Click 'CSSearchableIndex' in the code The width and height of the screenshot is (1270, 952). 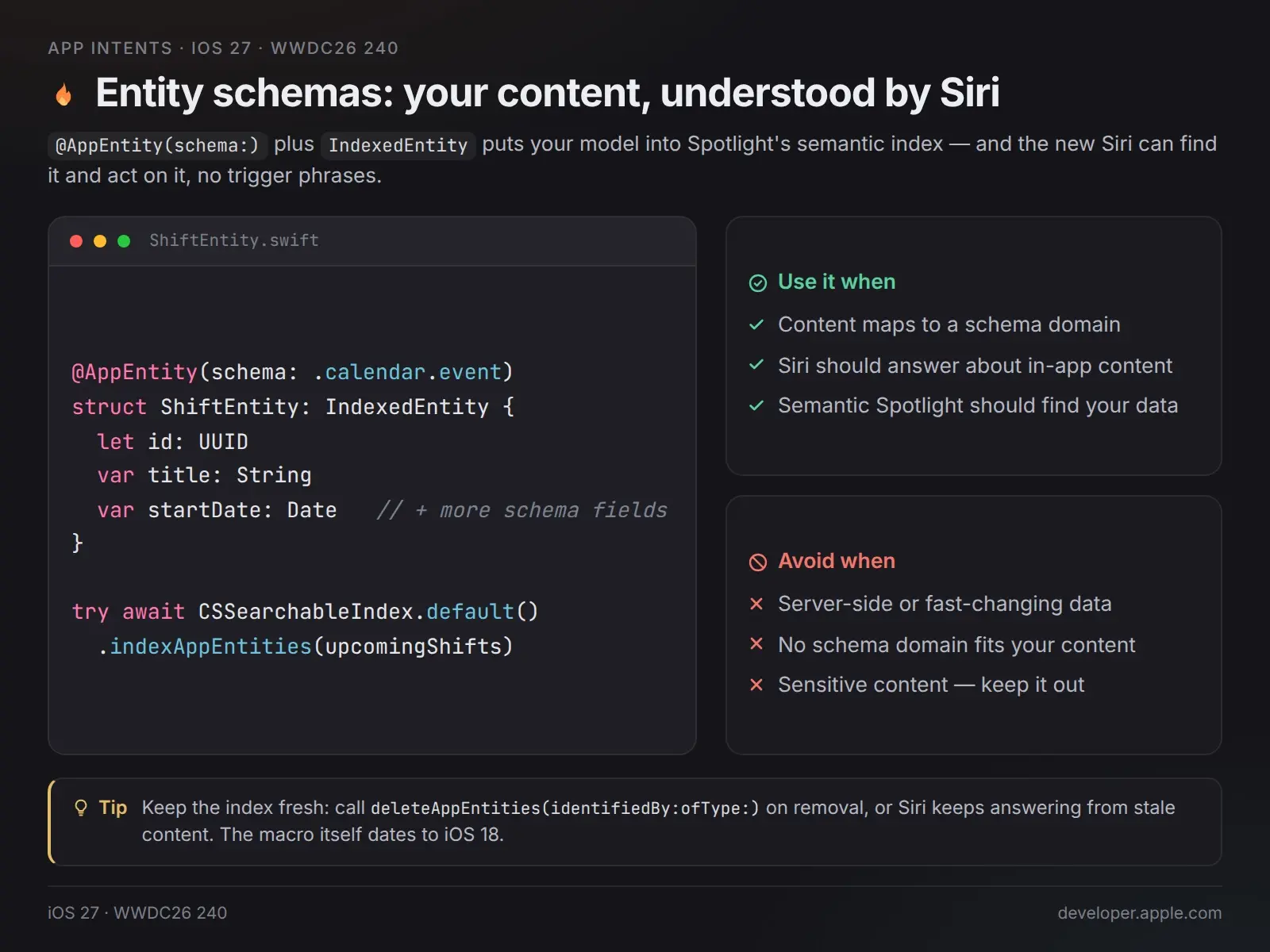point(306,612)
